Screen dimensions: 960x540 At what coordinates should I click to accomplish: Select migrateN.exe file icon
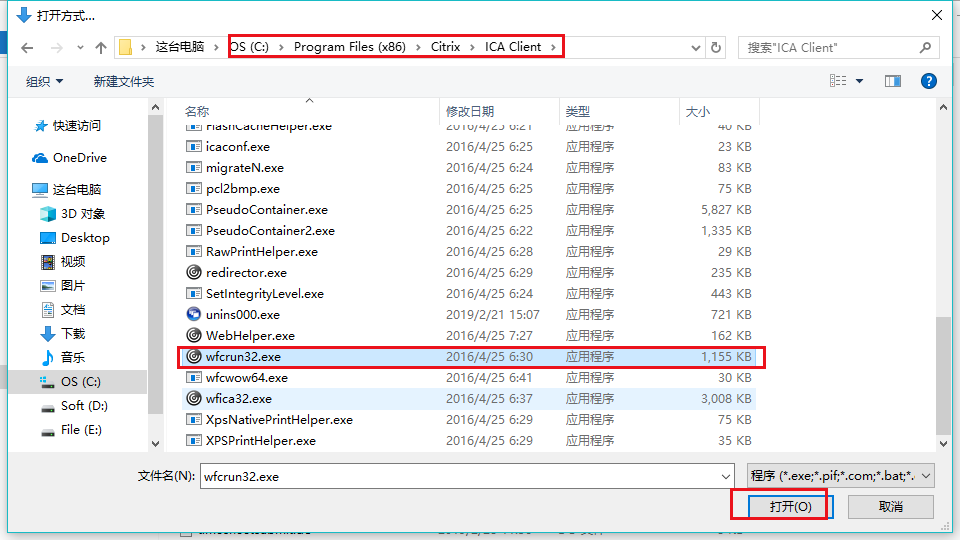193,167
